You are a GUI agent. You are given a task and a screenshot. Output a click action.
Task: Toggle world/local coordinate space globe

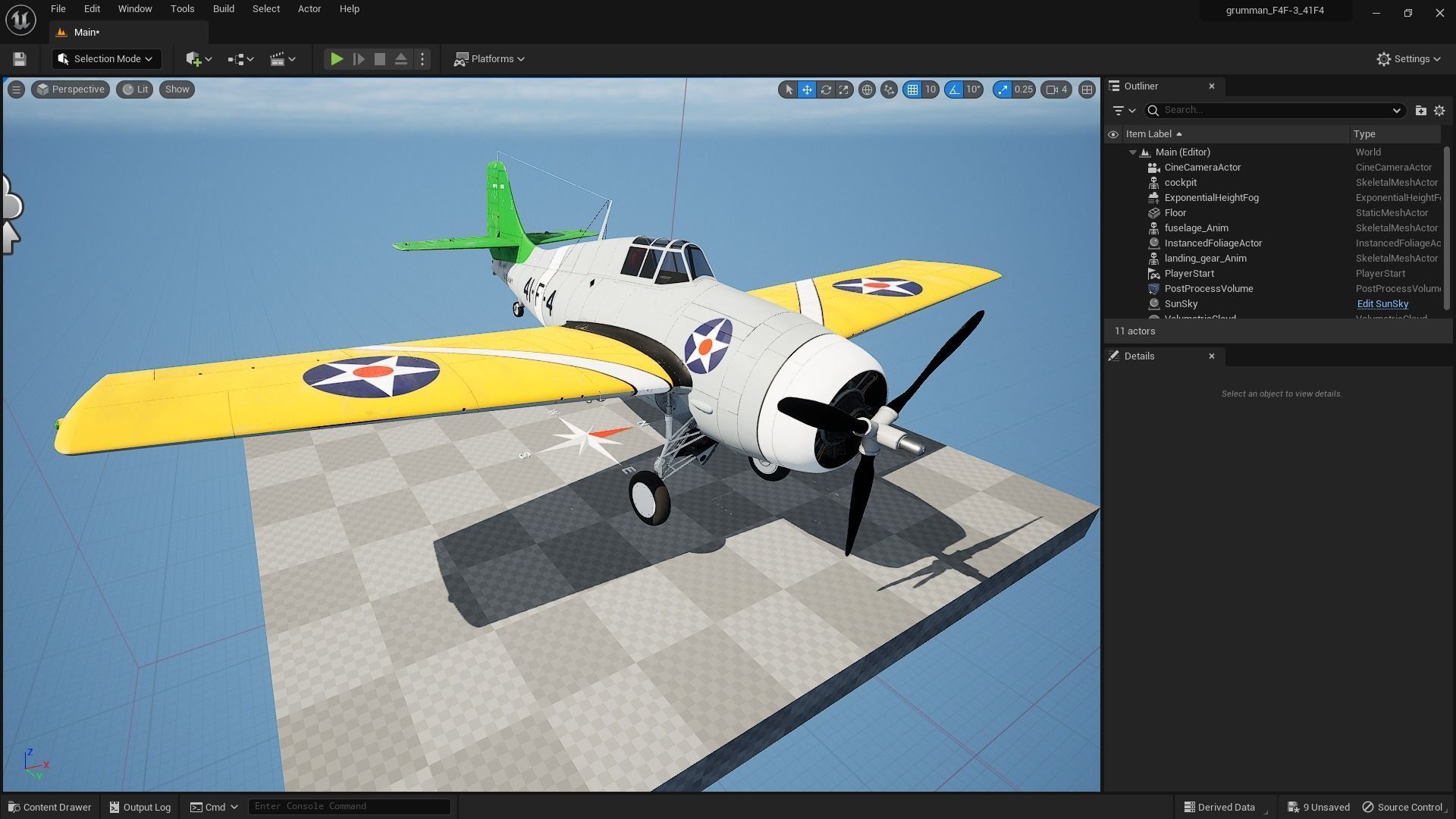coord(867,89)
